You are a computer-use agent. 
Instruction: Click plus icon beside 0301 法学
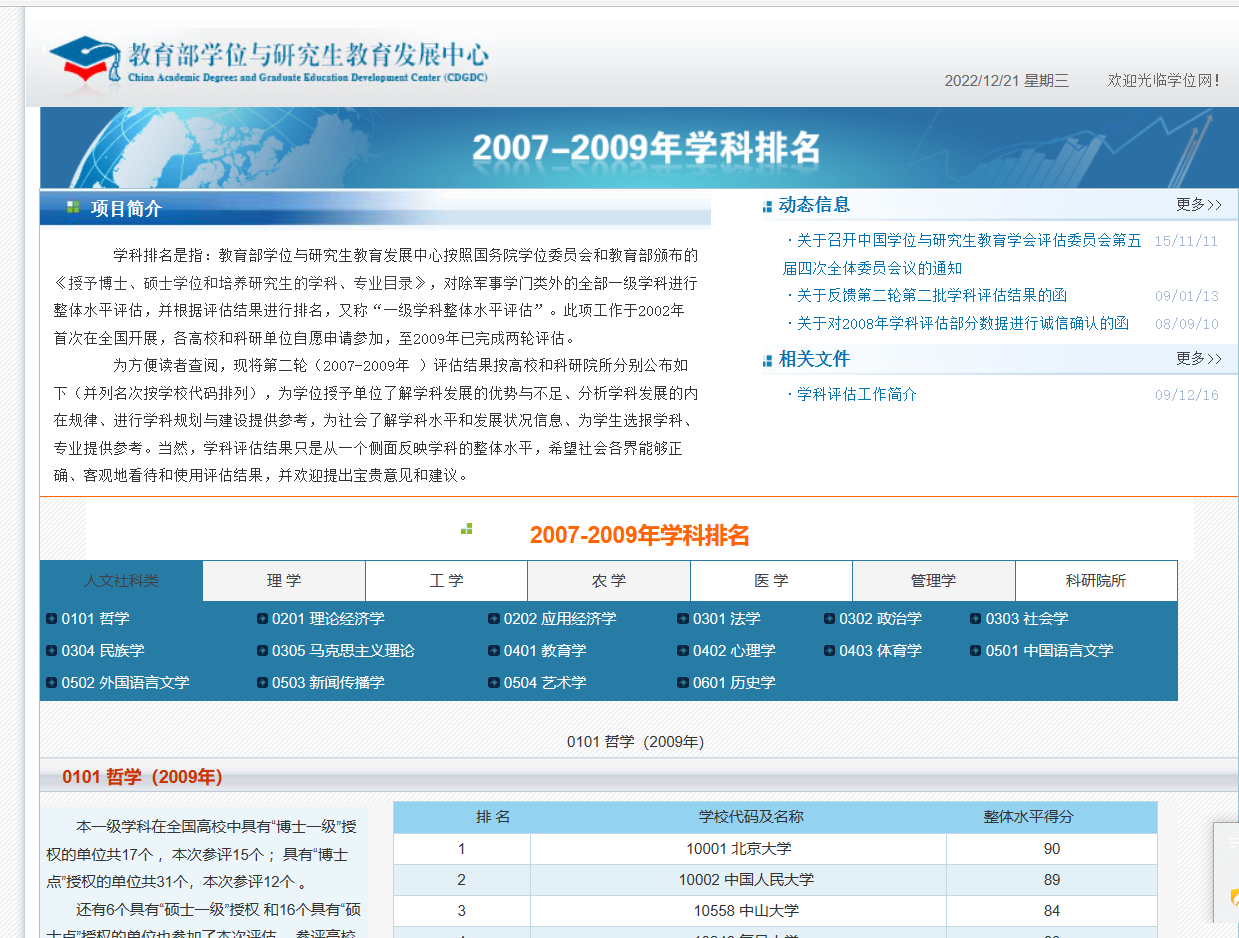coord(683,619)
